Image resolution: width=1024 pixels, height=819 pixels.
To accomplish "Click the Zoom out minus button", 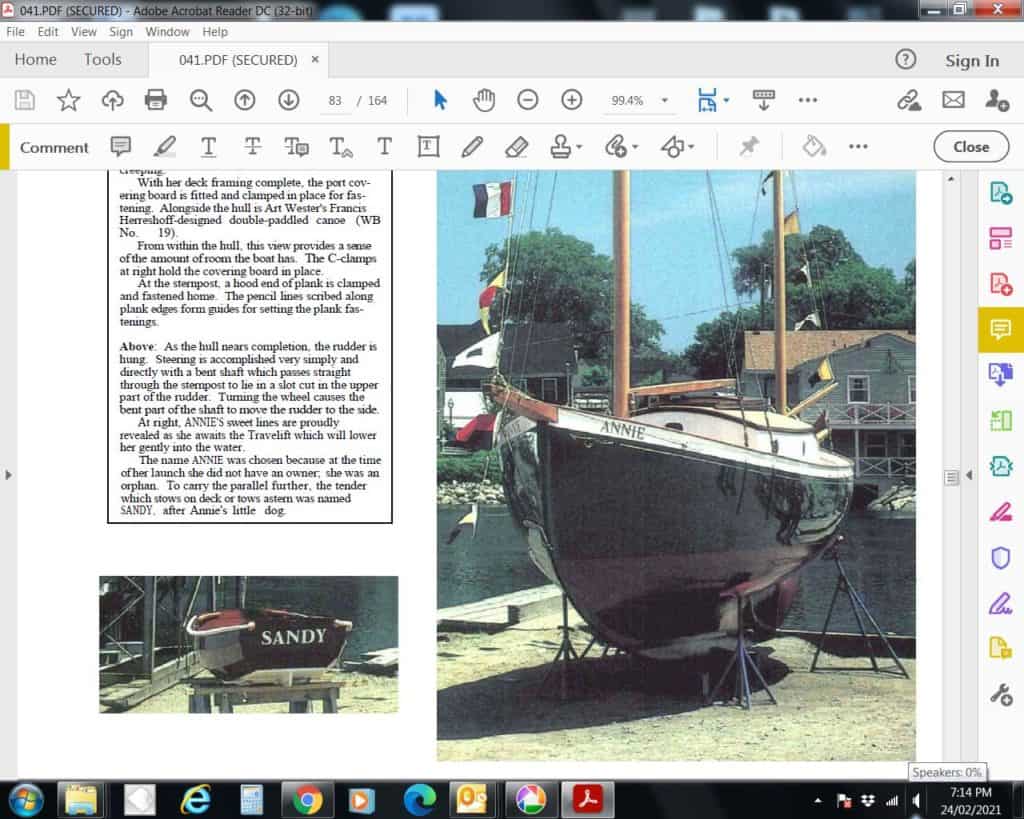I will coord(528,100).
